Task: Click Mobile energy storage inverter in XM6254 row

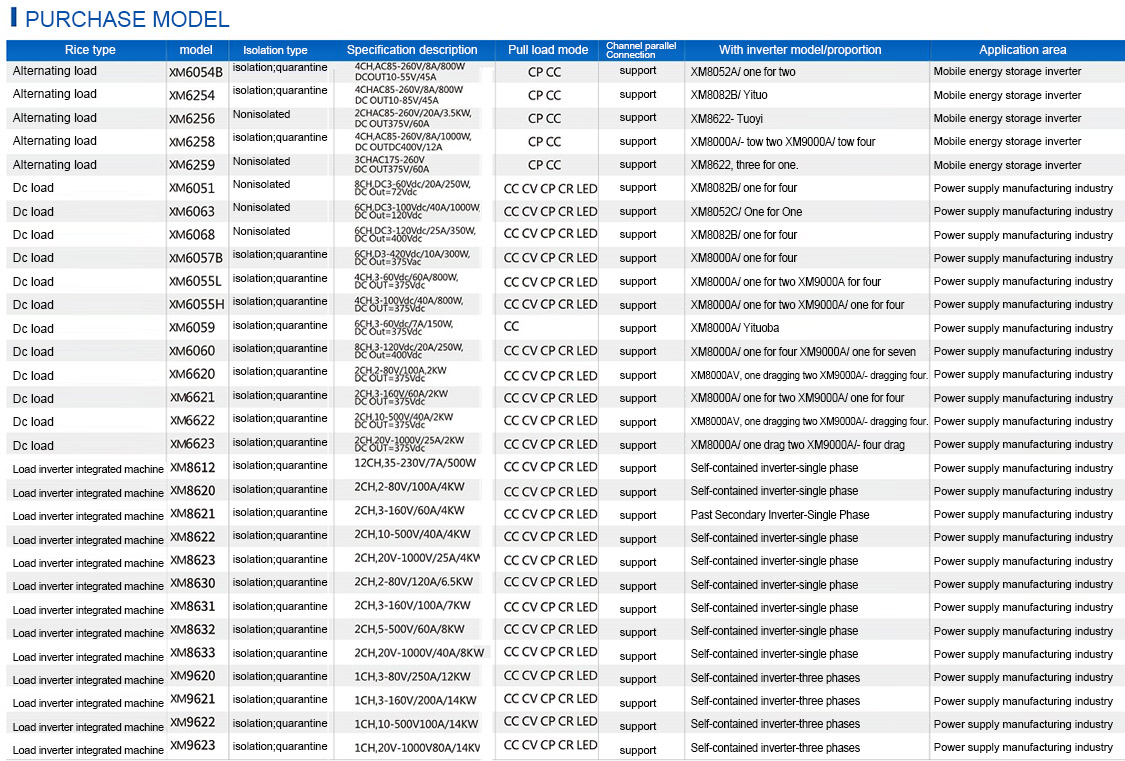Action: 1007,95
